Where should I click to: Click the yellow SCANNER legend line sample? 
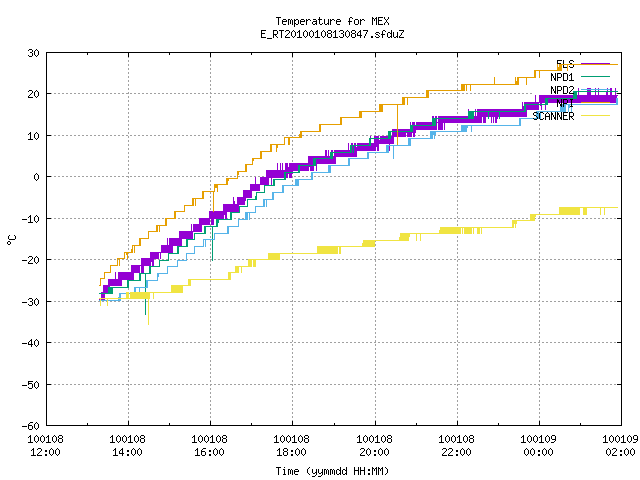[595, 116]
